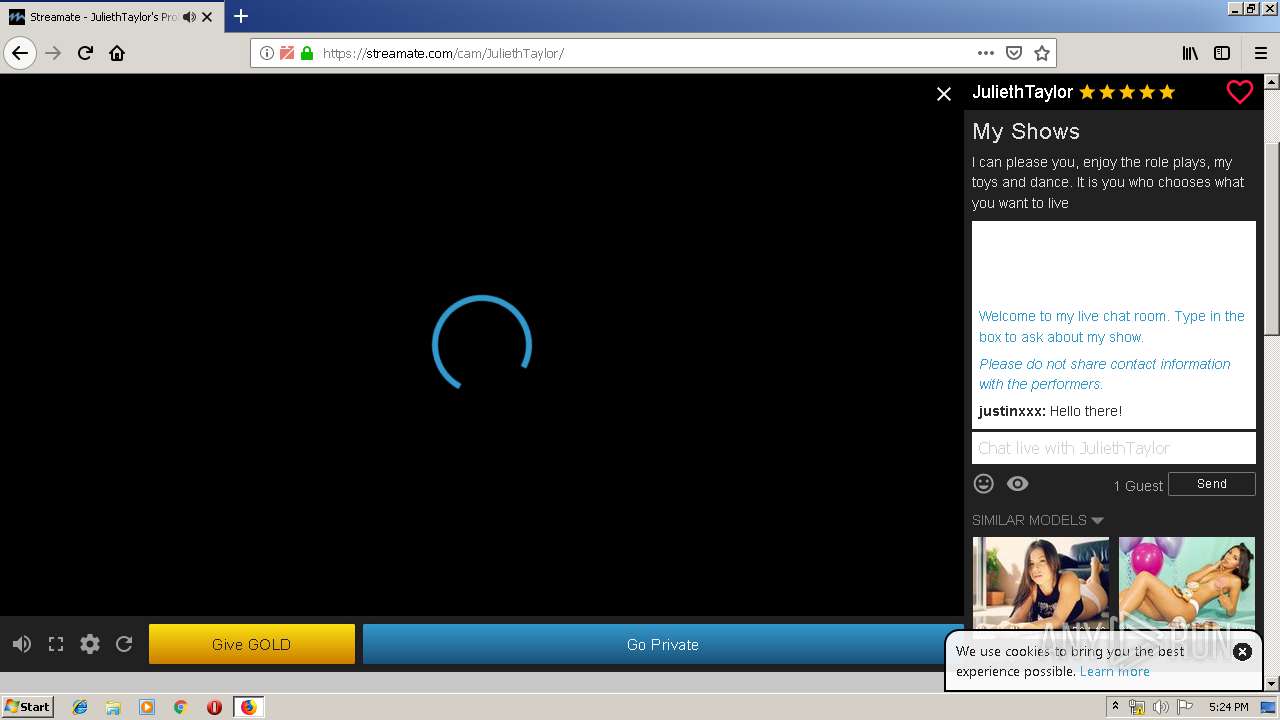Go to the Firefox Home page icon
This screenshot has height=720, width=1280.
117,53
